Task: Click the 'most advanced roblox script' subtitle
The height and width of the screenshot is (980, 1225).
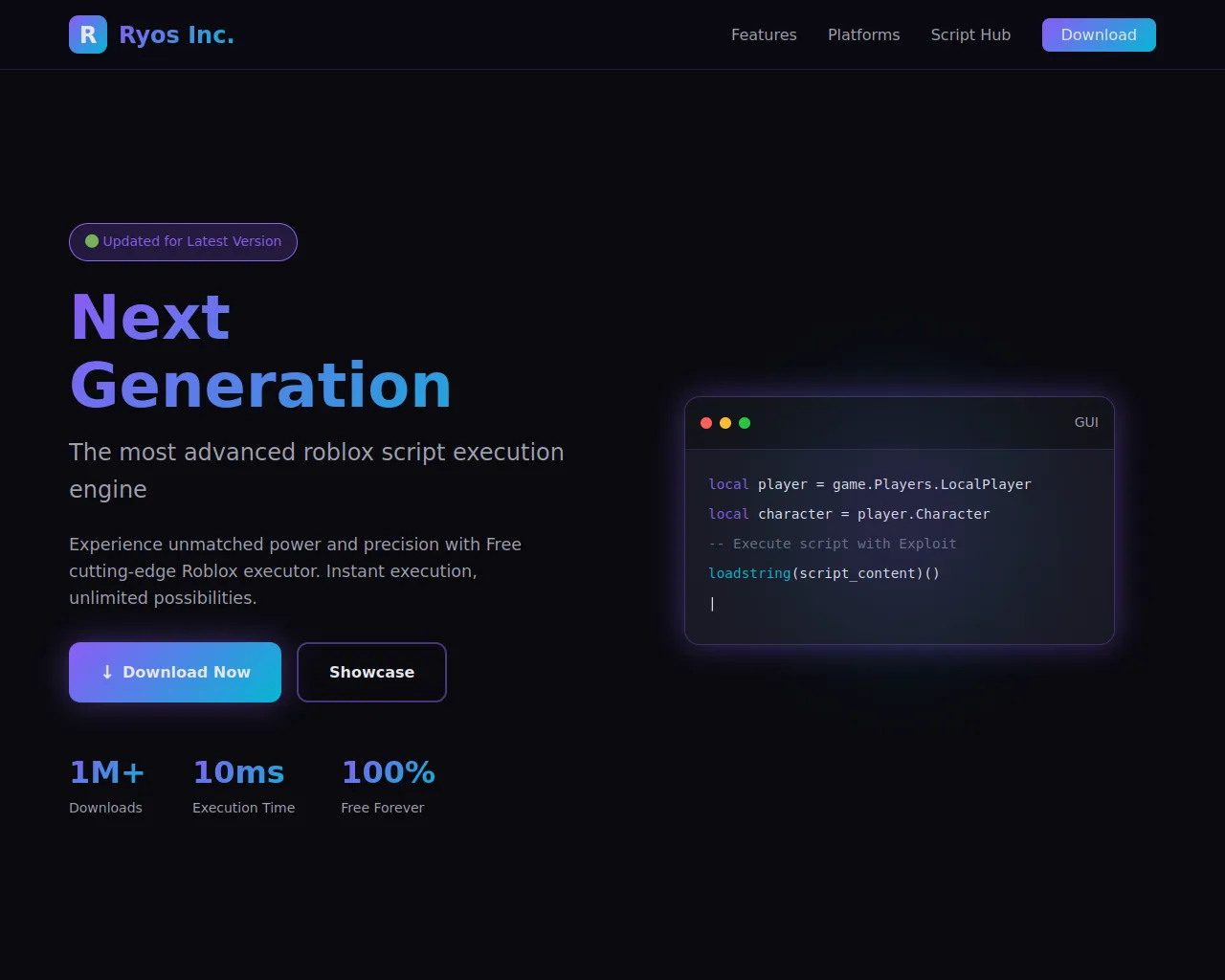Action: 317,471
